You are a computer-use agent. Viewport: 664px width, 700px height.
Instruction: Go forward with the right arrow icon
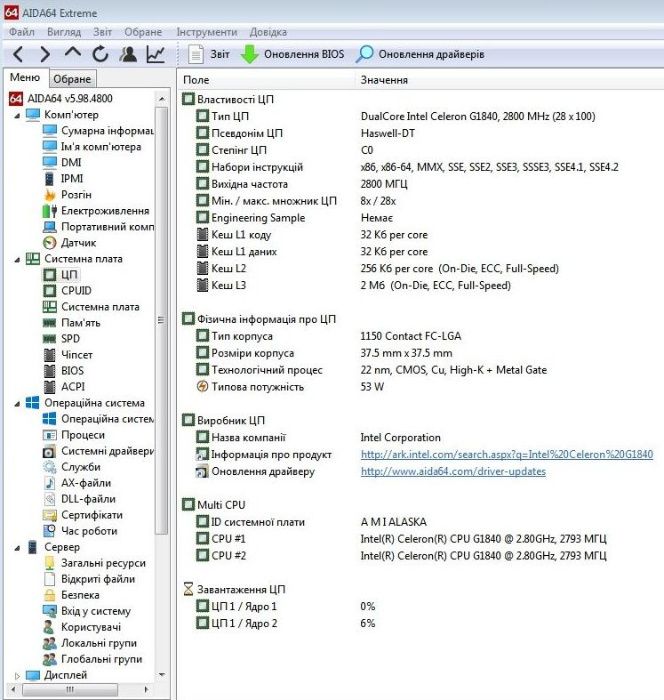[45, 54]
